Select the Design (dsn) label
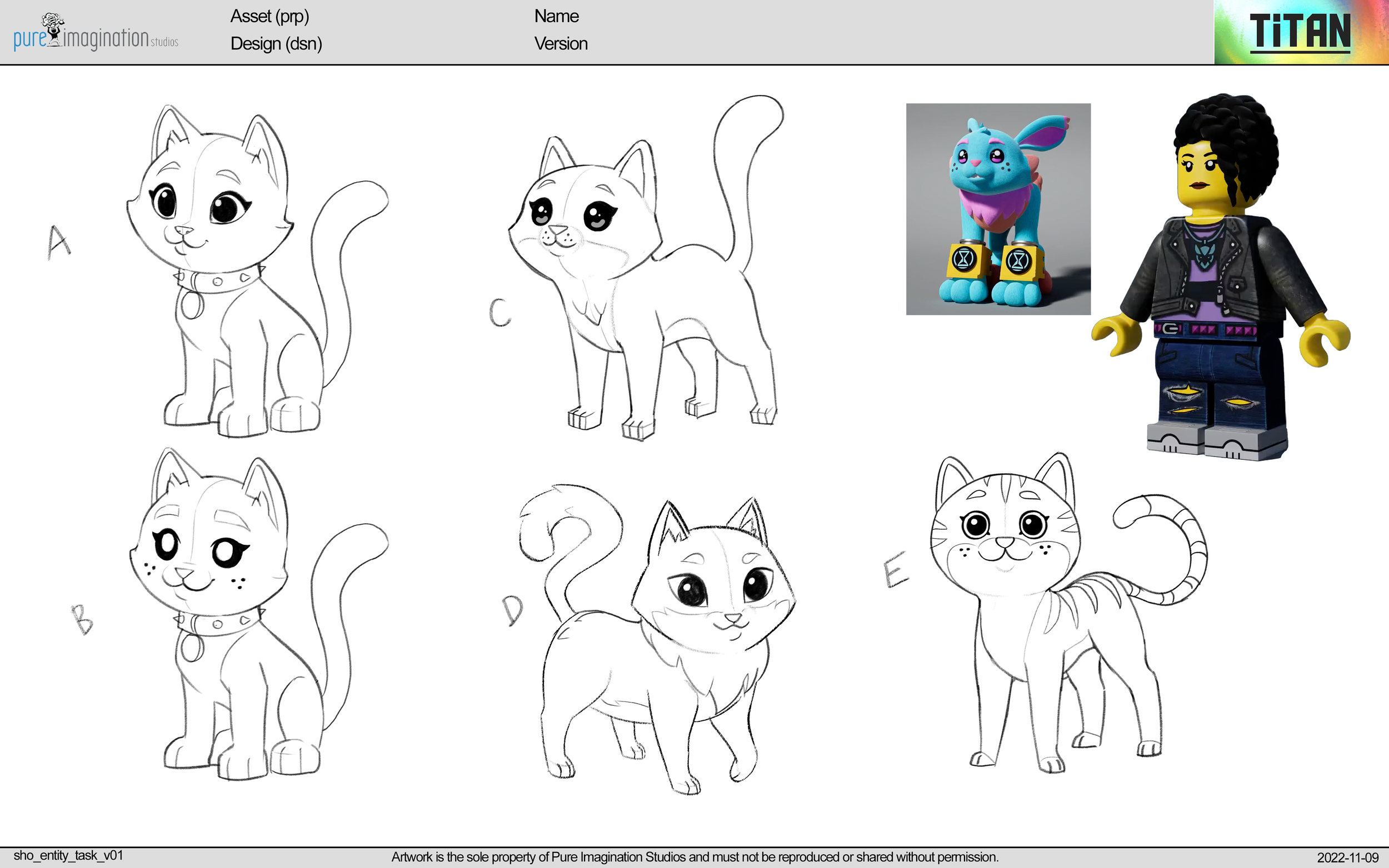Screen dimensions: 1389x868 point(276,44)
